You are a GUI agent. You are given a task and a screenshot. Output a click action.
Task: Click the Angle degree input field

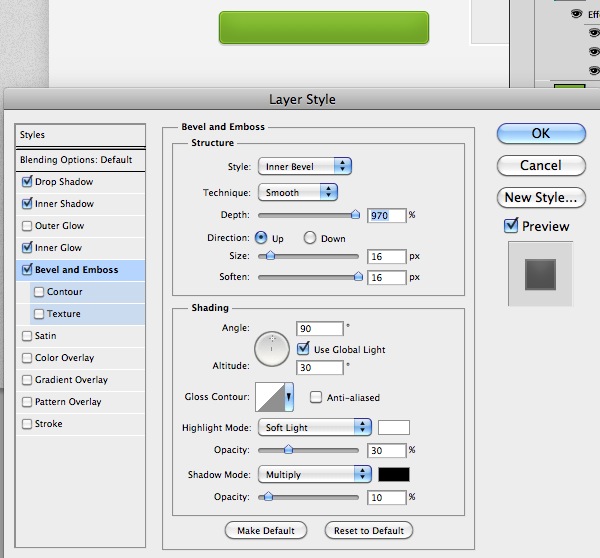click(x=320, y=328)
